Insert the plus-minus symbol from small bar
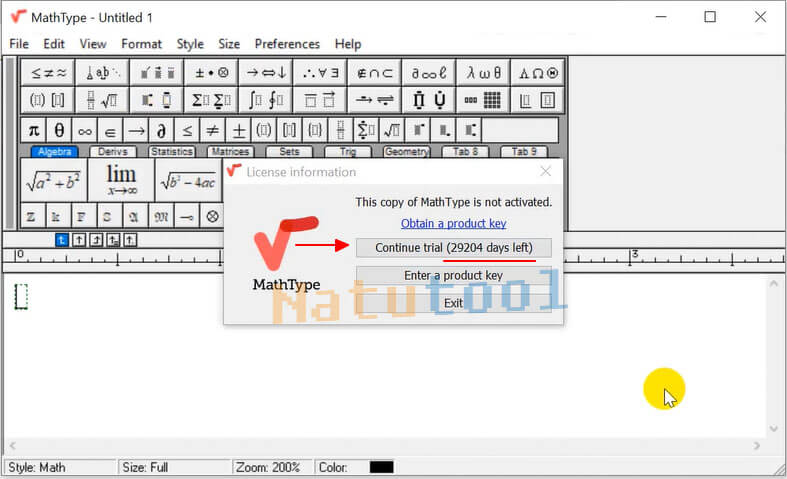This screenshot has width=787, height=479. (238, 131)
